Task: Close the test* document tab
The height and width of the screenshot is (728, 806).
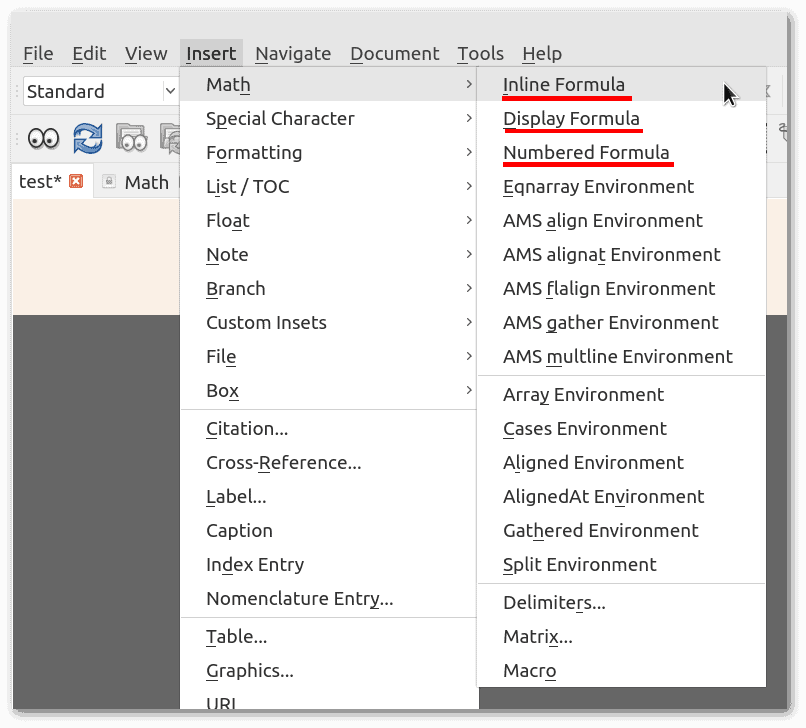Action: tap(76, 182)
